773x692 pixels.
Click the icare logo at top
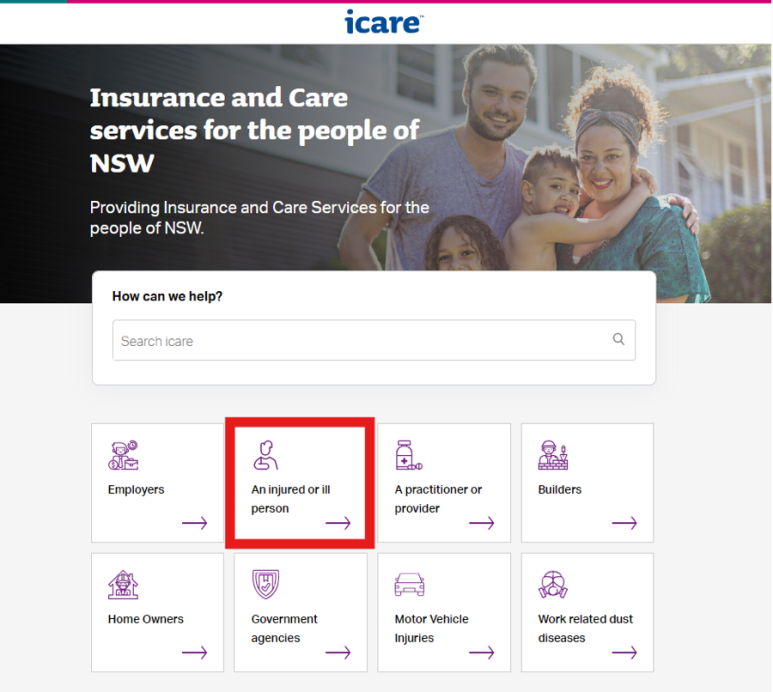[384, 22]
